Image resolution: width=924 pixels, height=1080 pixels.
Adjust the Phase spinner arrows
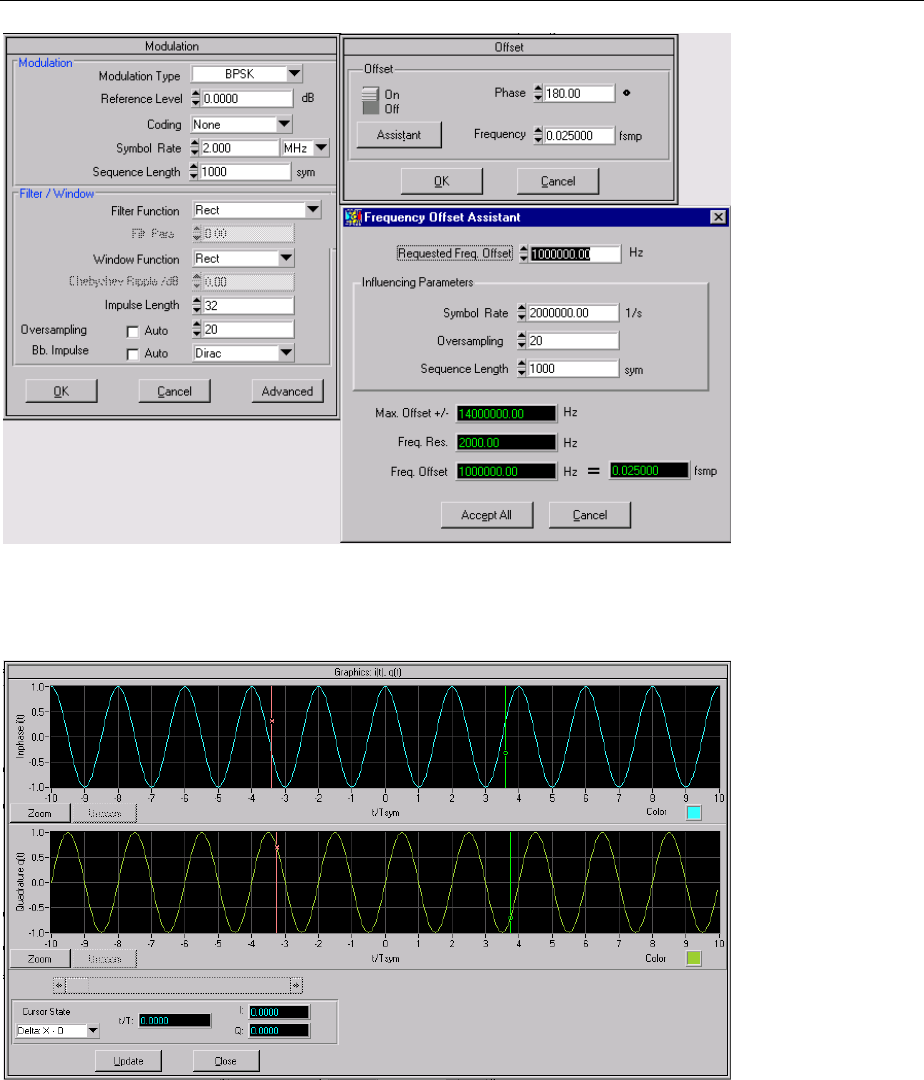pos(538,93)
